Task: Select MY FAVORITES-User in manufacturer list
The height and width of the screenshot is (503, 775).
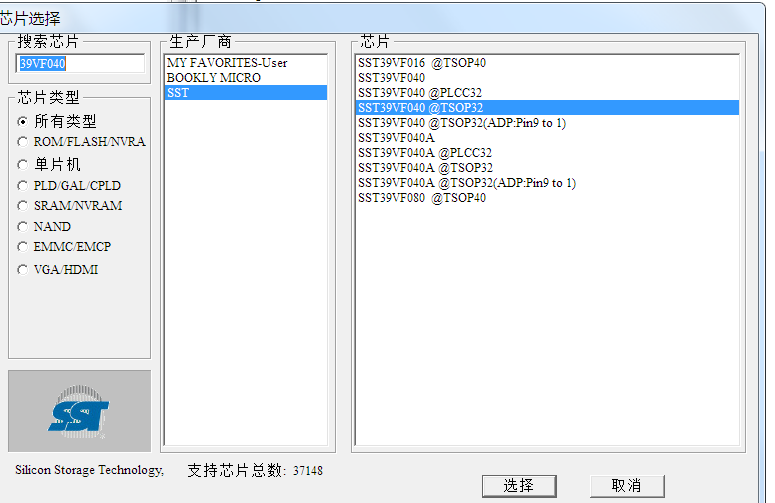Action: point(227,63)
